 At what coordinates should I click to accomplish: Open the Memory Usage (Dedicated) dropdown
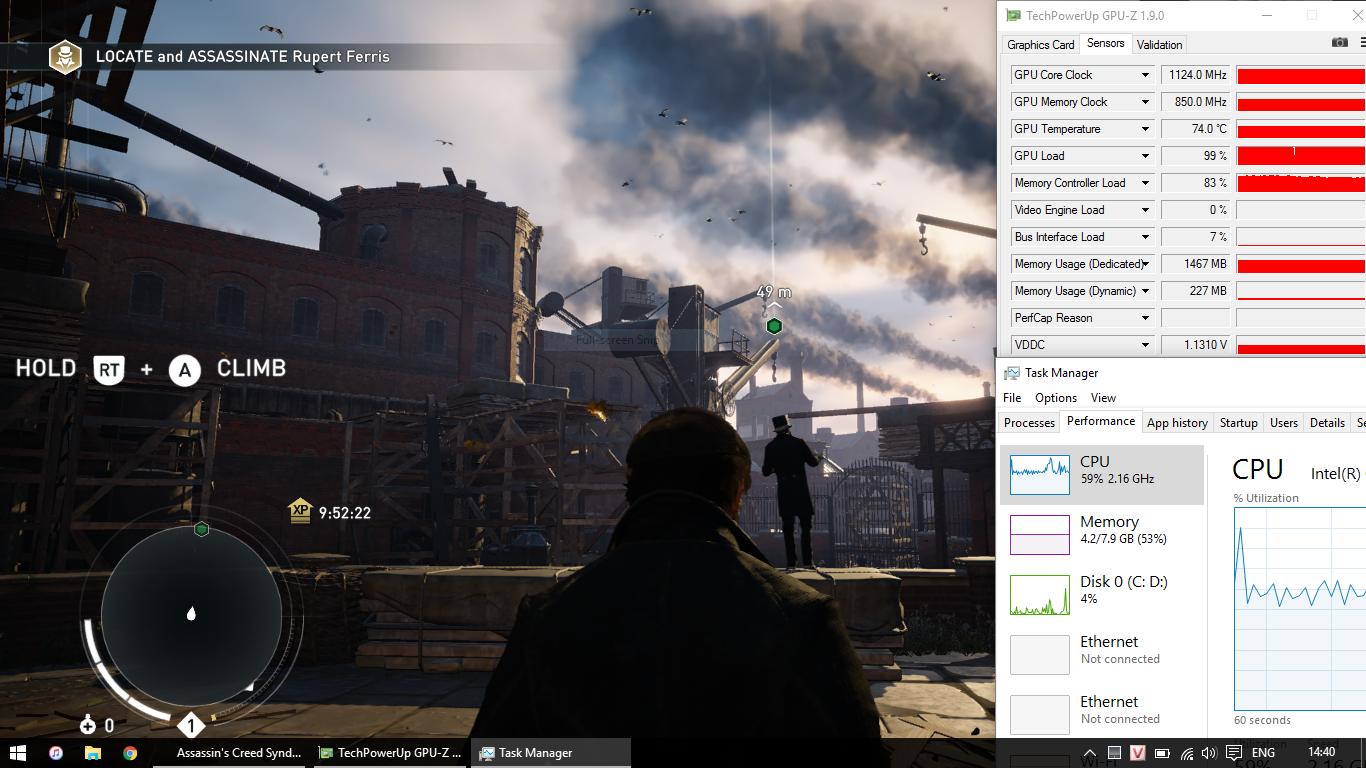click(x=1145, y=264)
